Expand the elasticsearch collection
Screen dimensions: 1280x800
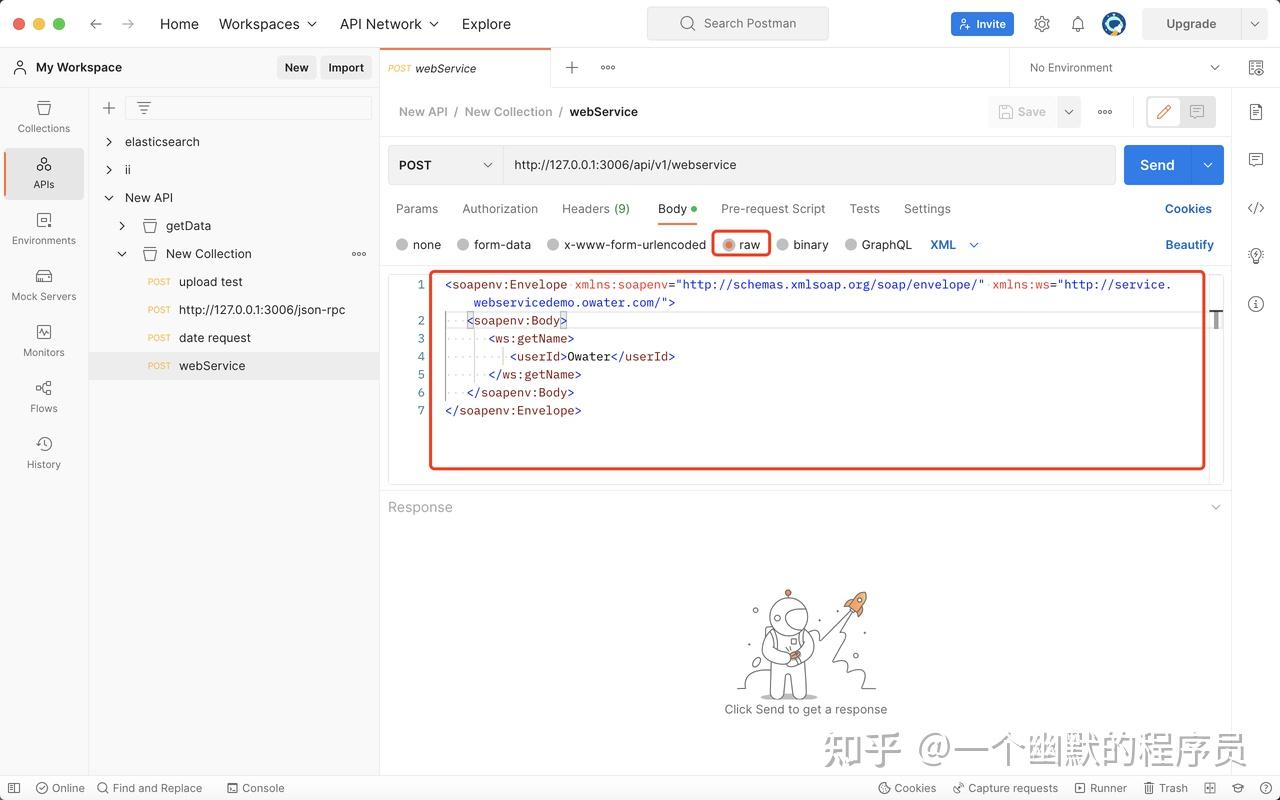pos(109,141)
